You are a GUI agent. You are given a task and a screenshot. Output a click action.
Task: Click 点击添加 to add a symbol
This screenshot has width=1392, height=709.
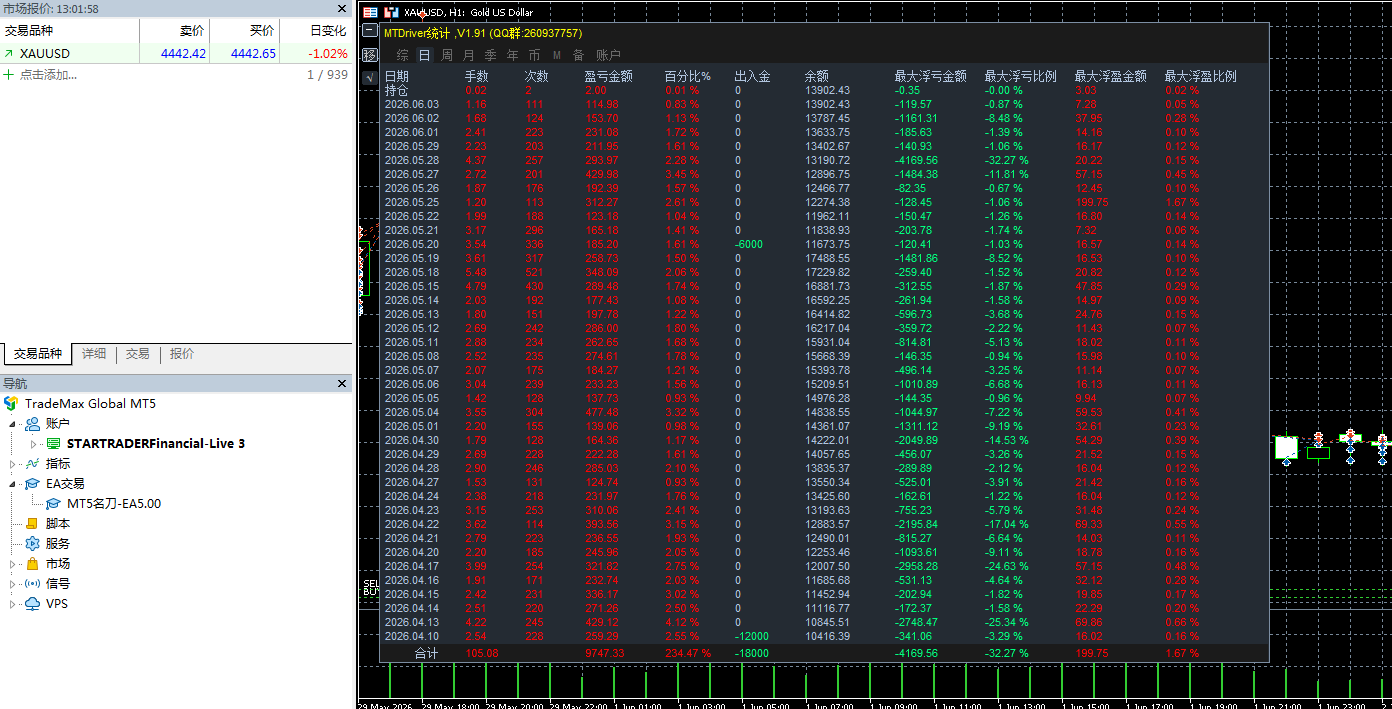tap(48, 75)
